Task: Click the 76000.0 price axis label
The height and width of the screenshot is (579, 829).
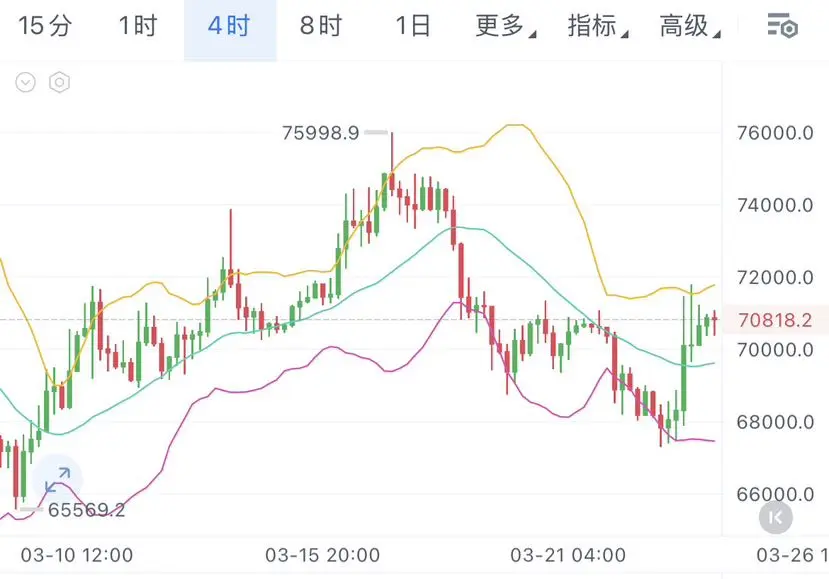Action: pos(775,133)
